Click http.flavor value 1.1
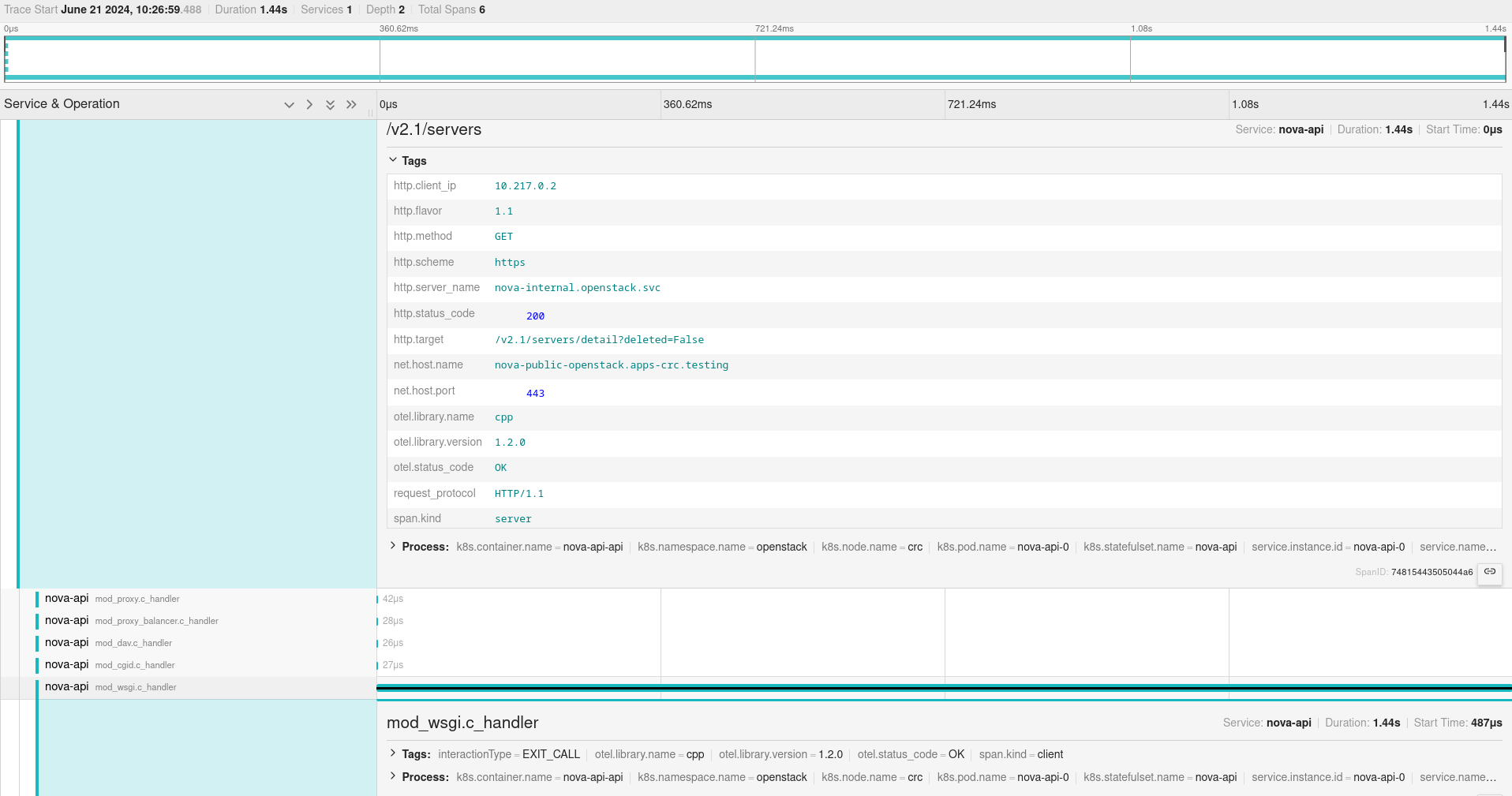Image resolution: width=1512 pixels, height=796 pixels. (503, 211)
